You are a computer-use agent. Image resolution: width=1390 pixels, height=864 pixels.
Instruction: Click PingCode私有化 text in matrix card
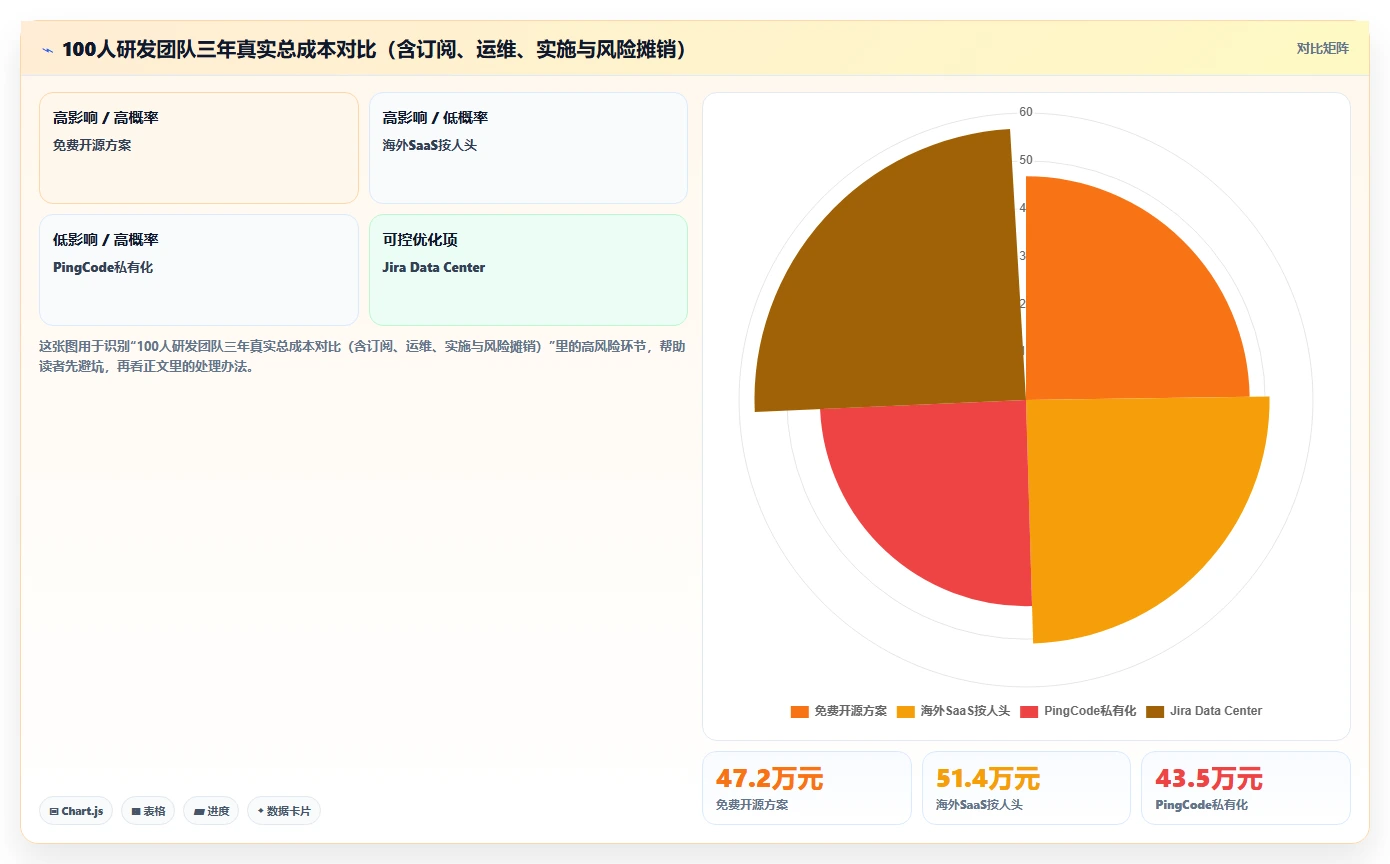pyautogui.click(x=103, y=267)
